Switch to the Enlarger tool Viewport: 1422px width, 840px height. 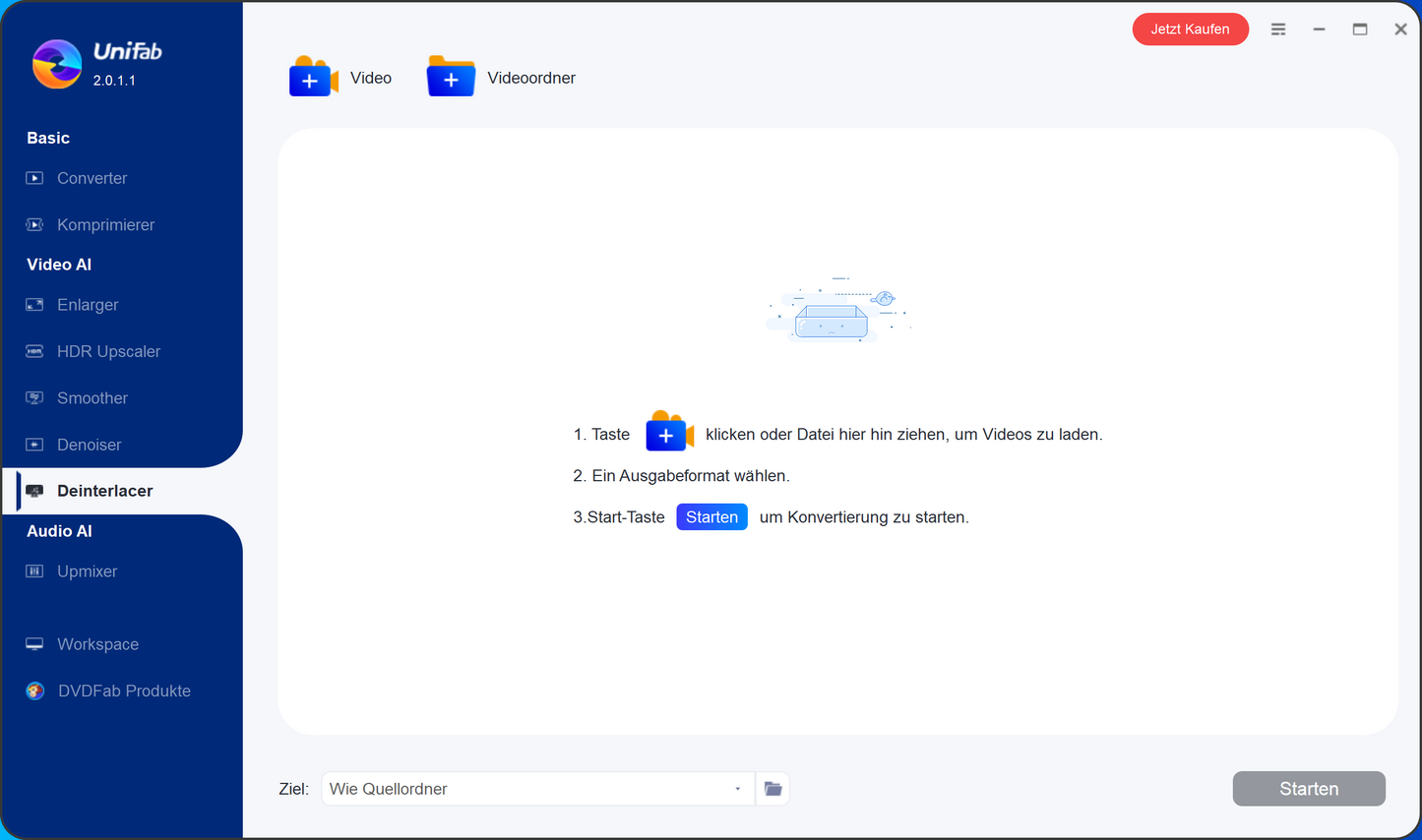click(88, 305)
